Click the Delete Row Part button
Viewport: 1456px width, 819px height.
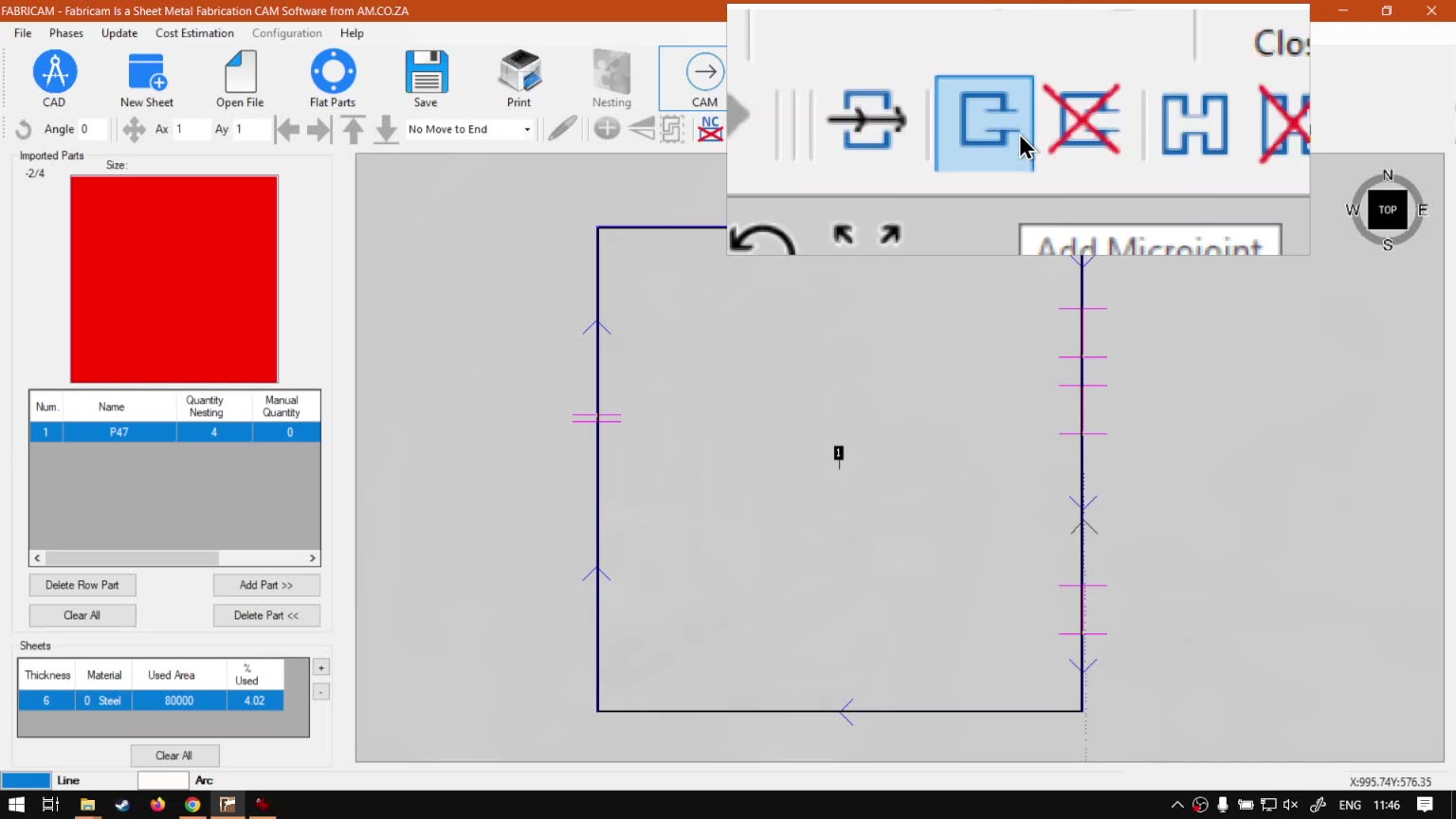pos(82,585)
